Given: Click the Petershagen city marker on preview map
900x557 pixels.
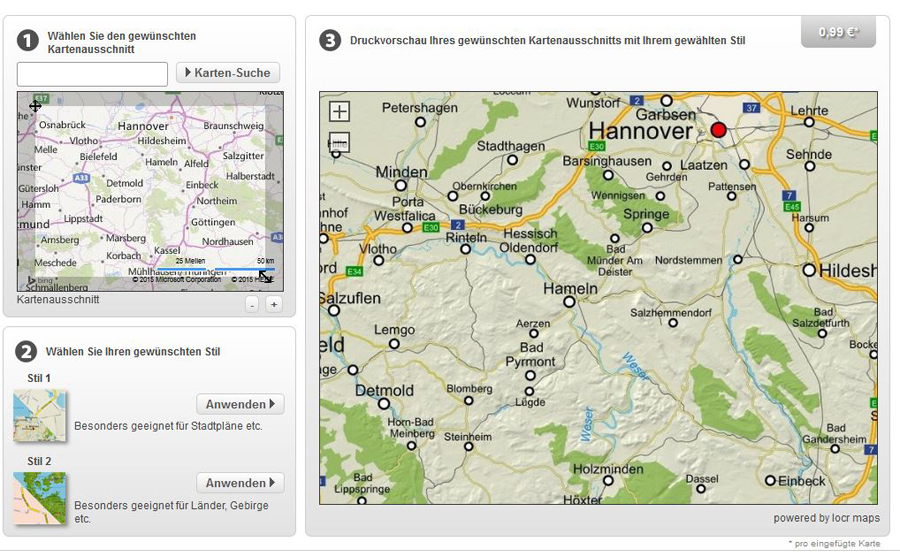Looking at the screenshot, I should [x=420, y=122].
